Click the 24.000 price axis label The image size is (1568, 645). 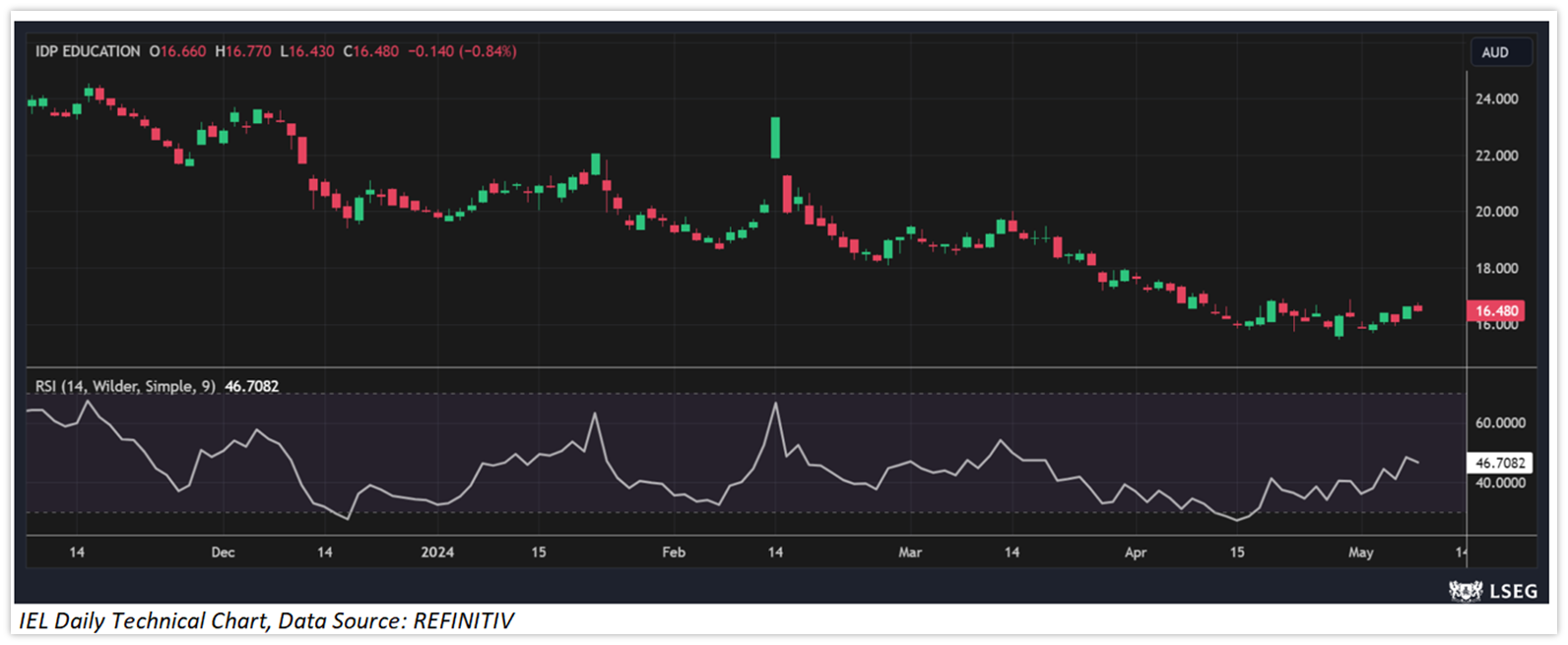[1496, 98]
